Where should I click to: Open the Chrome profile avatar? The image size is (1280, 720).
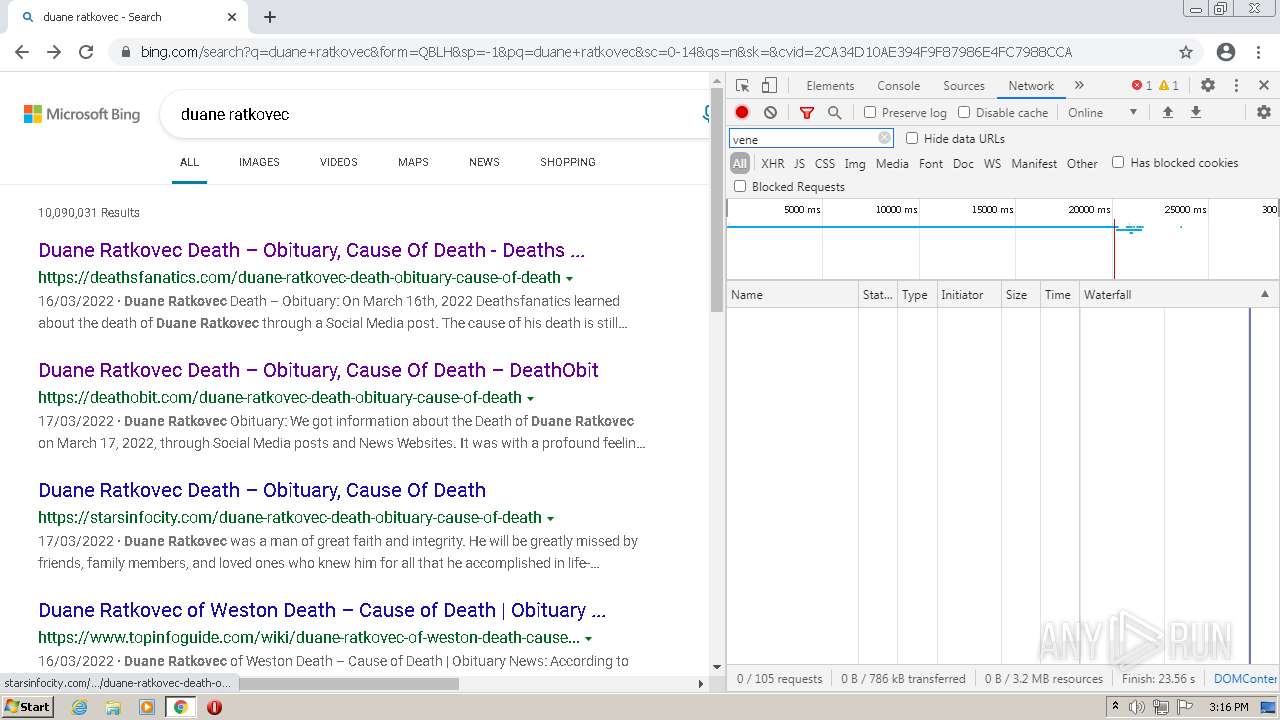click(x=1226, y=52)
